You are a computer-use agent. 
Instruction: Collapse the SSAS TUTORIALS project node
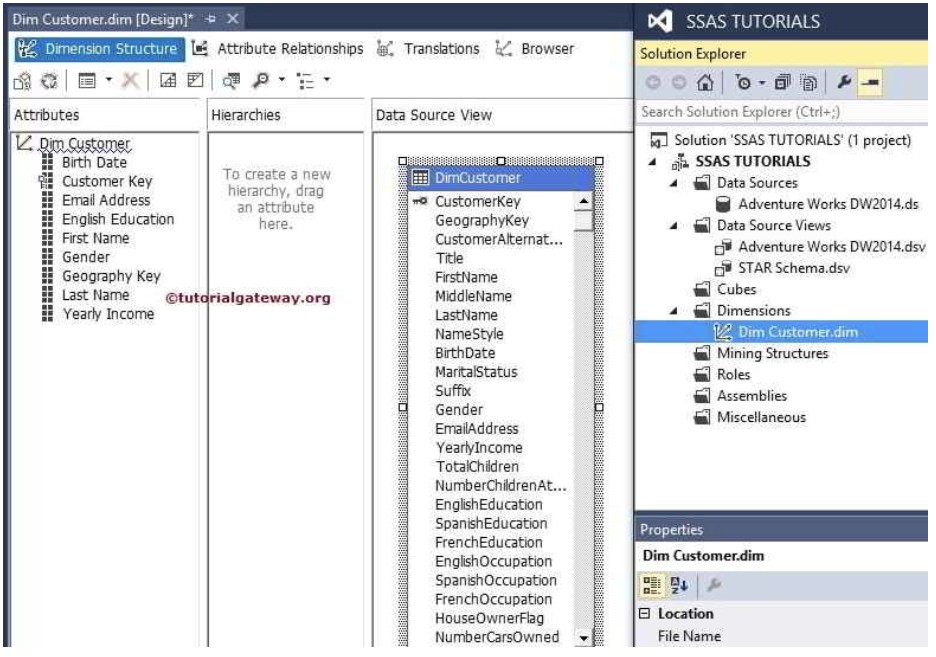(652, 162)
